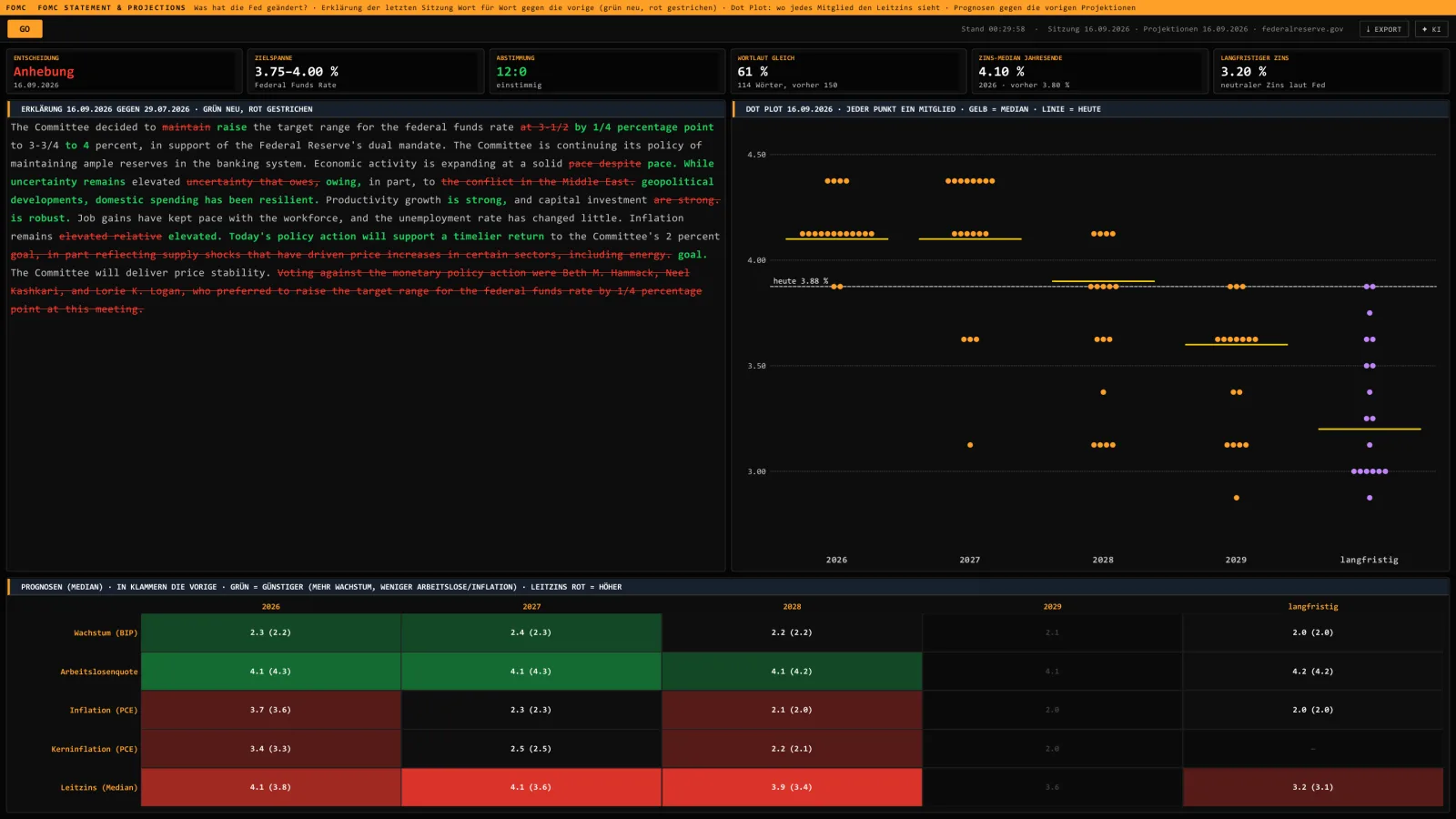Image resolution: width=1456 pixels, height=819 pixels.
Task: Click the lowest orange dot in 2027 column
Action: pos(970,445)
